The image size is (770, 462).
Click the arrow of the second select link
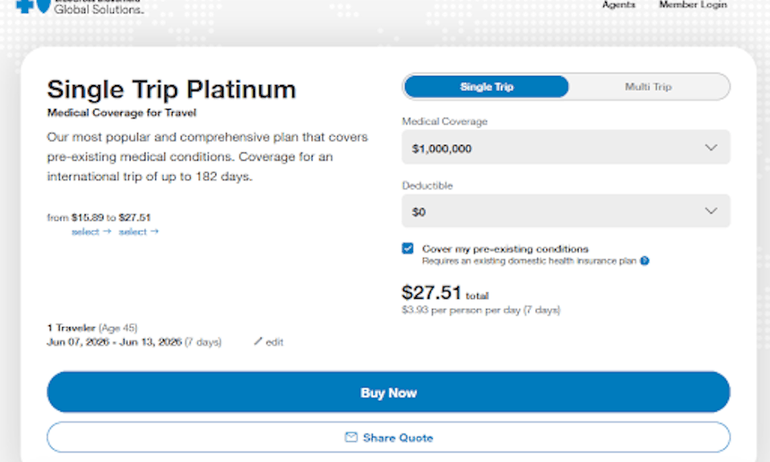(154, 232)
